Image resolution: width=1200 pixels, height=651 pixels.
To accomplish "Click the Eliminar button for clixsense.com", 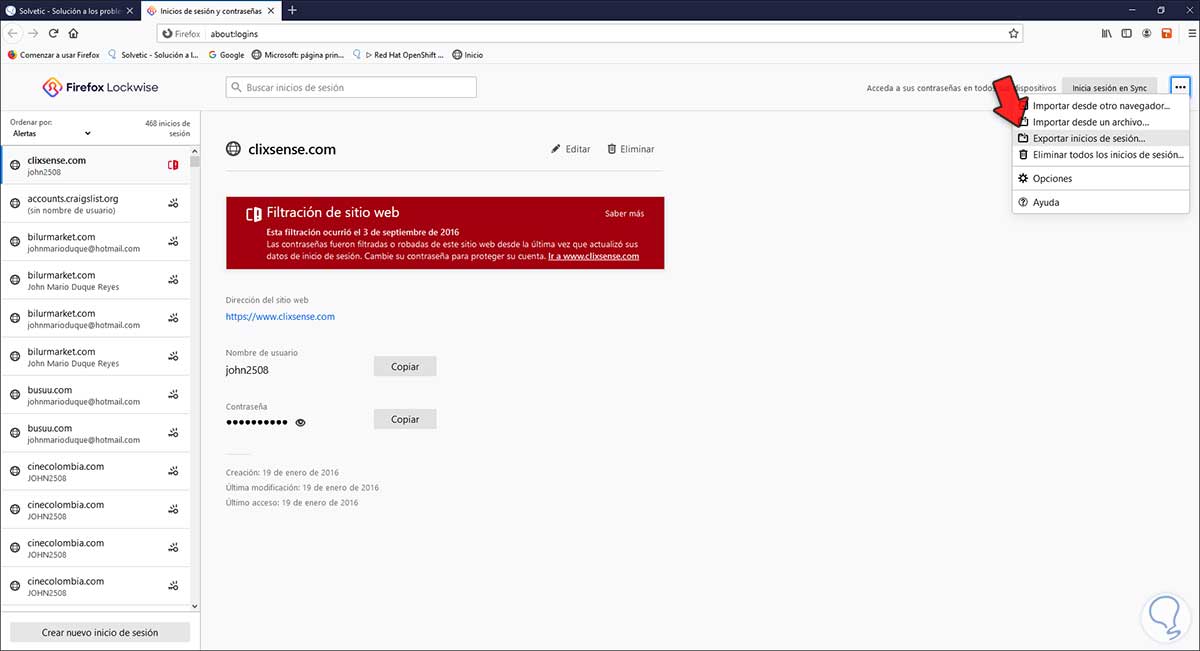I will click(x=631, y=149).
